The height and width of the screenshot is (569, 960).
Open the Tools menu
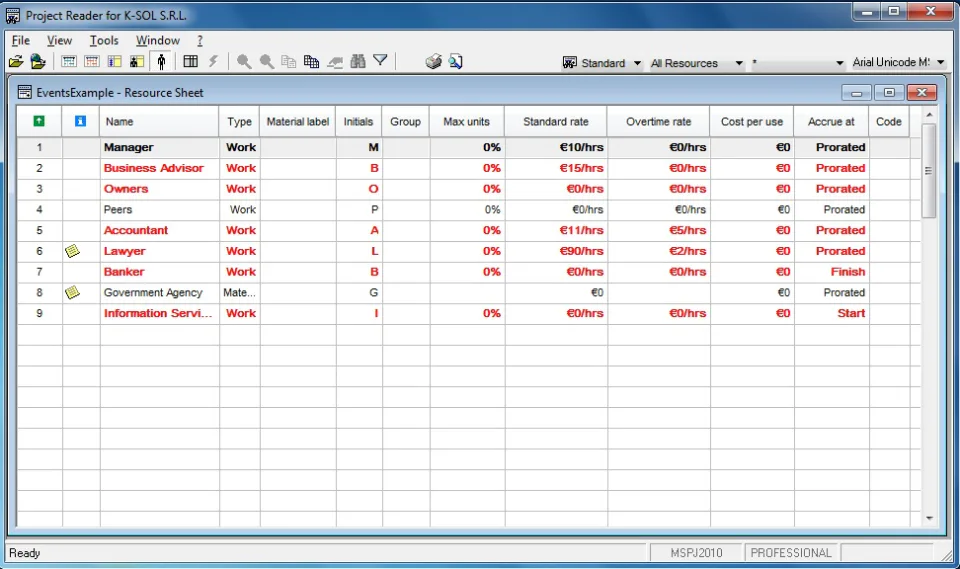click(x=104, y=40)
